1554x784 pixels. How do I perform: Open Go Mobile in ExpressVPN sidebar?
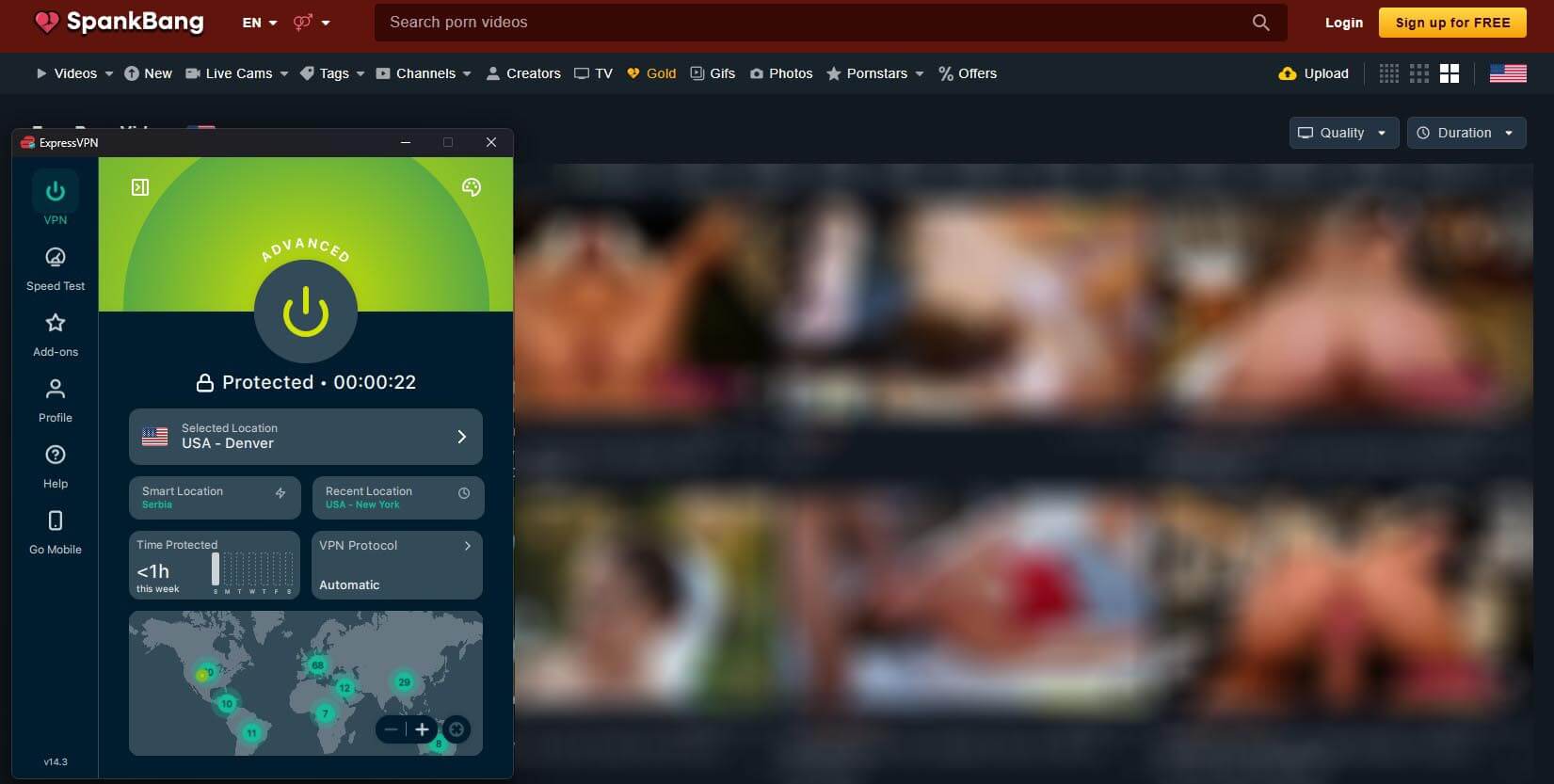pyautogui.click(x=56, y=533)
